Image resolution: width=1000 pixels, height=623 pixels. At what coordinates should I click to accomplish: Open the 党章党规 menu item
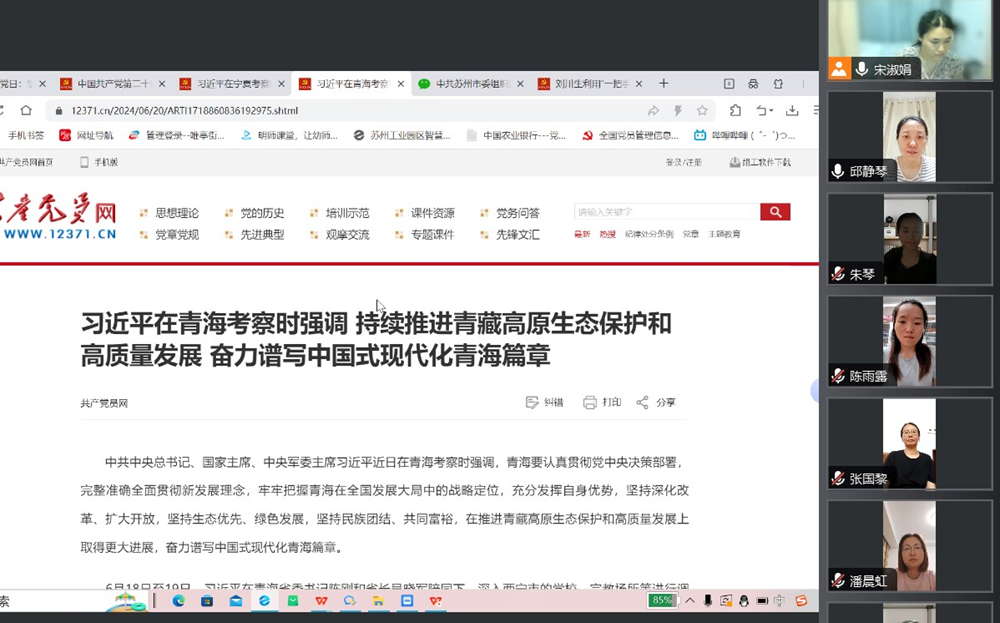[177, 235]
